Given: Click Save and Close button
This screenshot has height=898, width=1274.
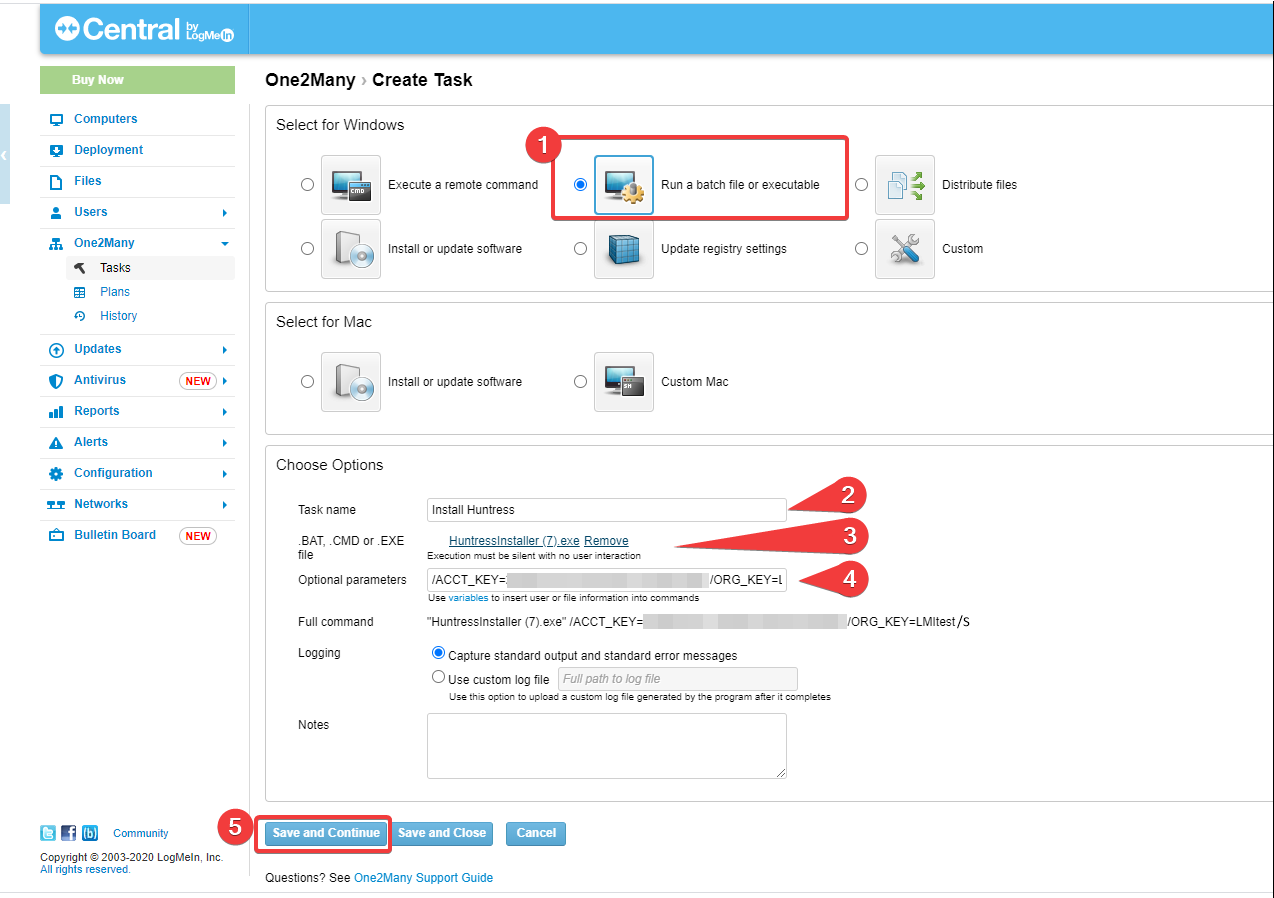Looking at the screenshot, I should pyautogui.click(x=442, y=833).
